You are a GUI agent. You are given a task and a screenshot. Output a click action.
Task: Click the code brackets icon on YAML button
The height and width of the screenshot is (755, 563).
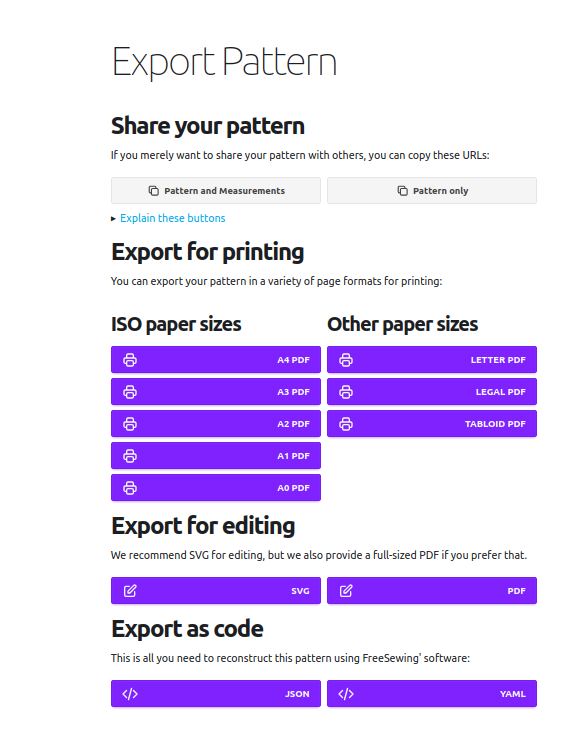click(346, 694)
